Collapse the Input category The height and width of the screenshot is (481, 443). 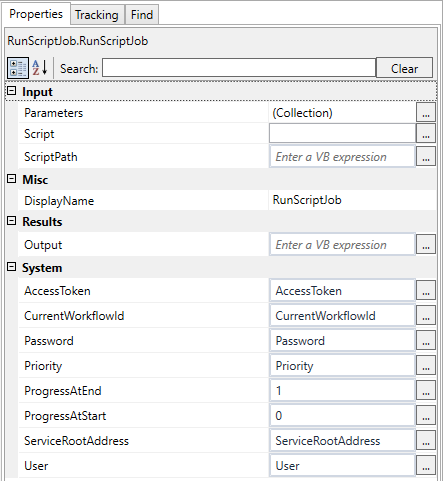pyautogui.click(x=12, y=91)
